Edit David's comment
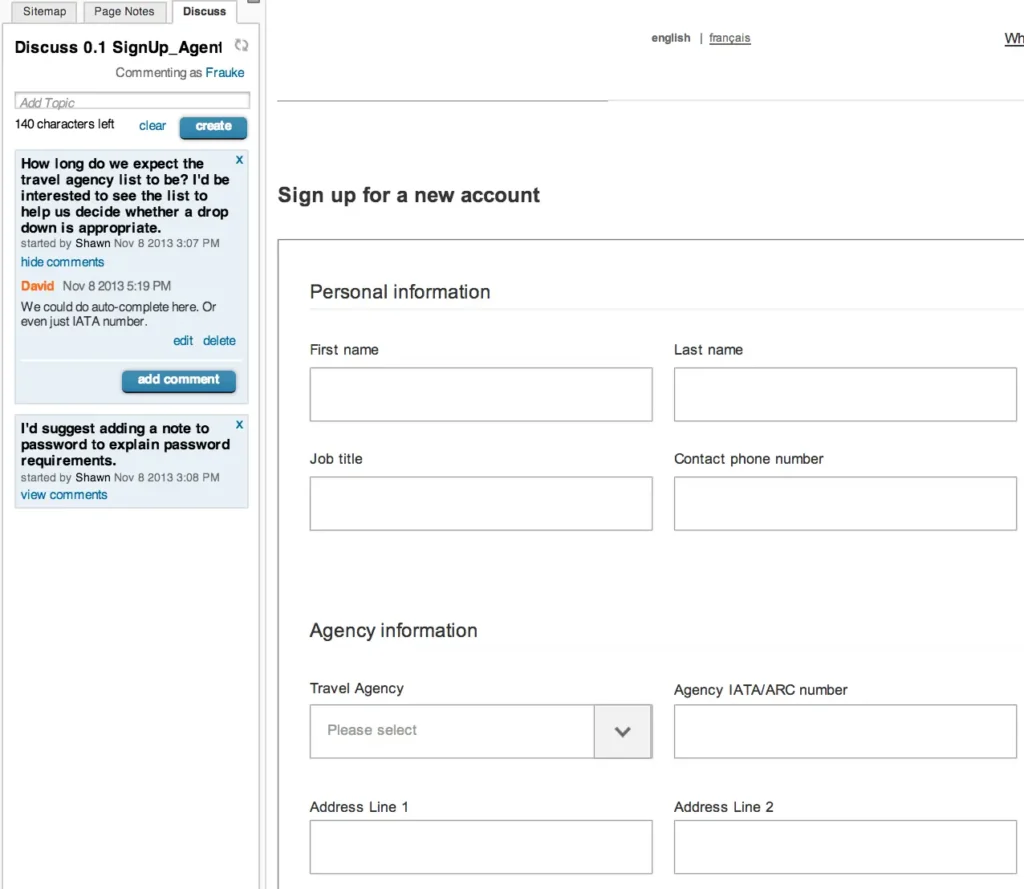This screenshot has height=889, width=1024. click(x=183, y=341)
